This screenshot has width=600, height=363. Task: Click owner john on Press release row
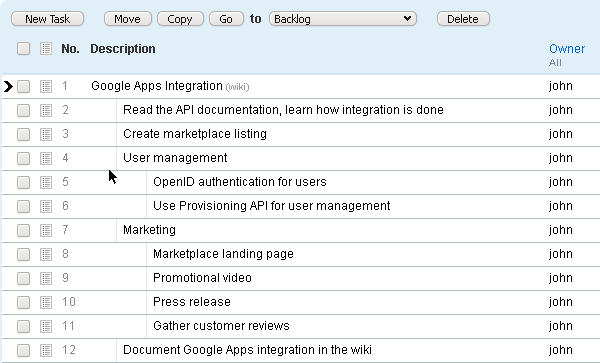click(561, 302)
